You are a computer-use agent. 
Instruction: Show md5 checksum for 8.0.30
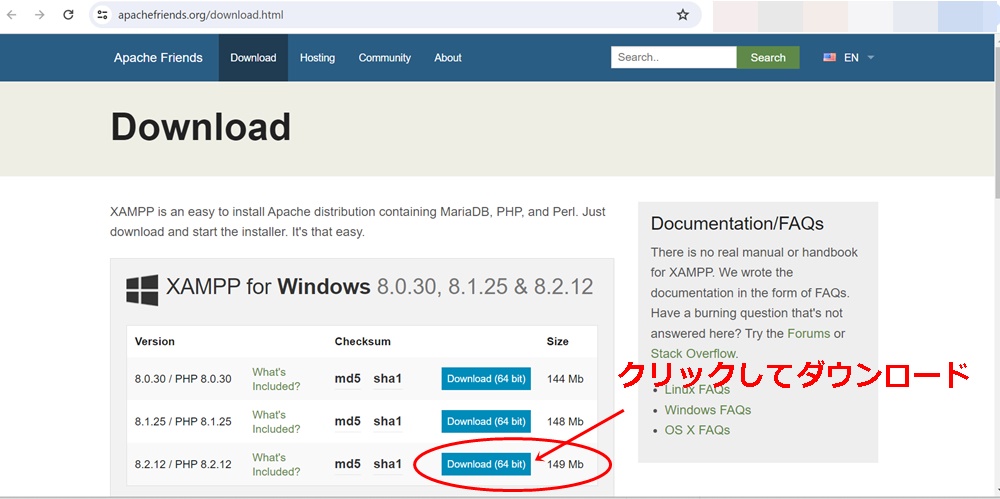pyautogui.click(x=348, y=379)
